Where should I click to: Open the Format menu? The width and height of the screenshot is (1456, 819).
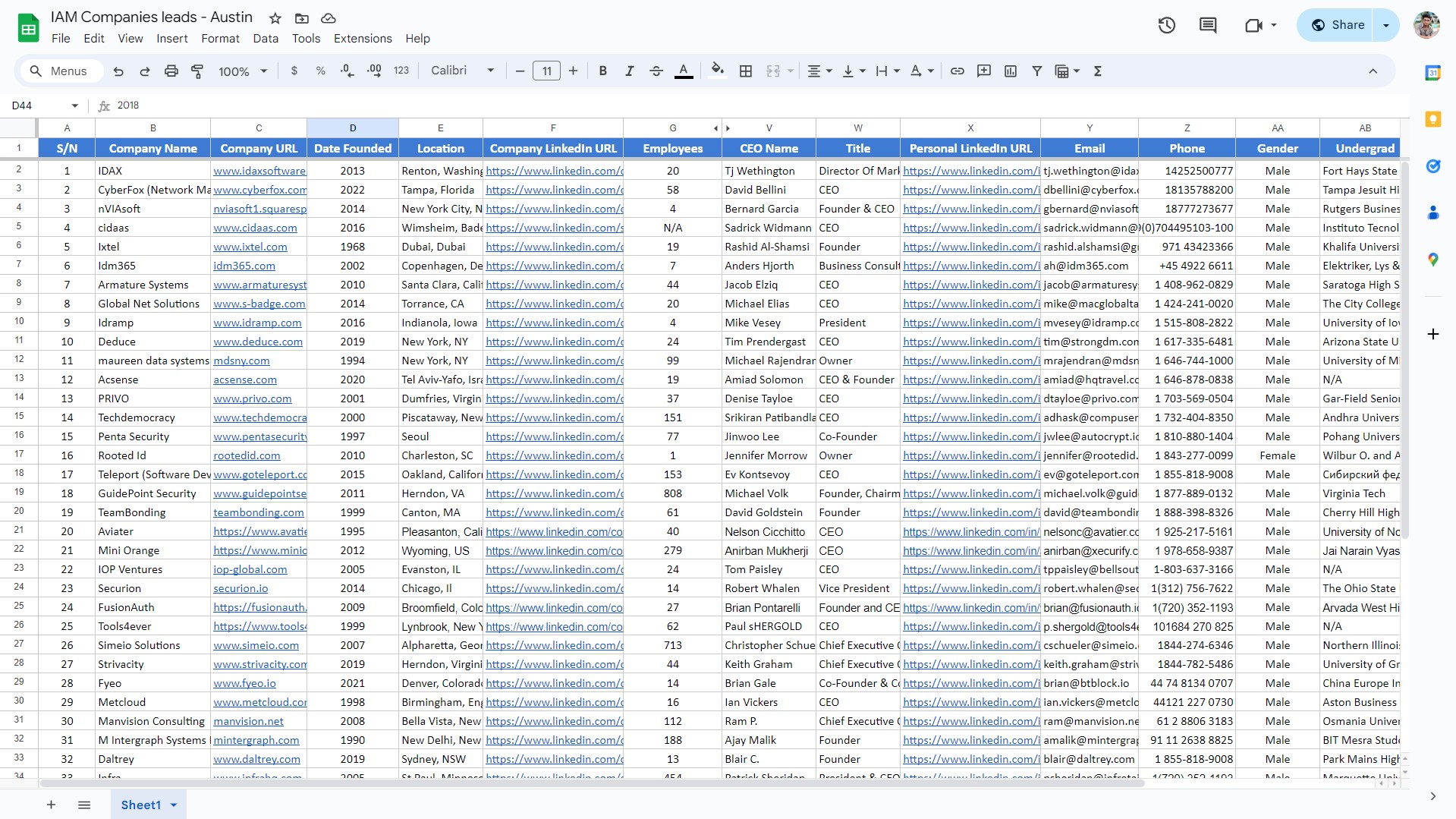tap(220, 39)
